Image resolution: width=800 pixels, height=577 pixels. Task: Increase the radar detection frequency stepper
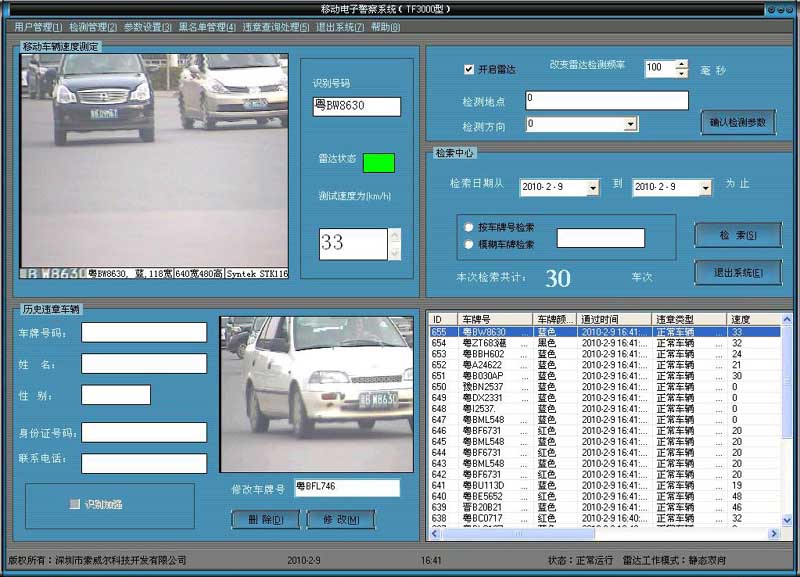coord(682,64)
